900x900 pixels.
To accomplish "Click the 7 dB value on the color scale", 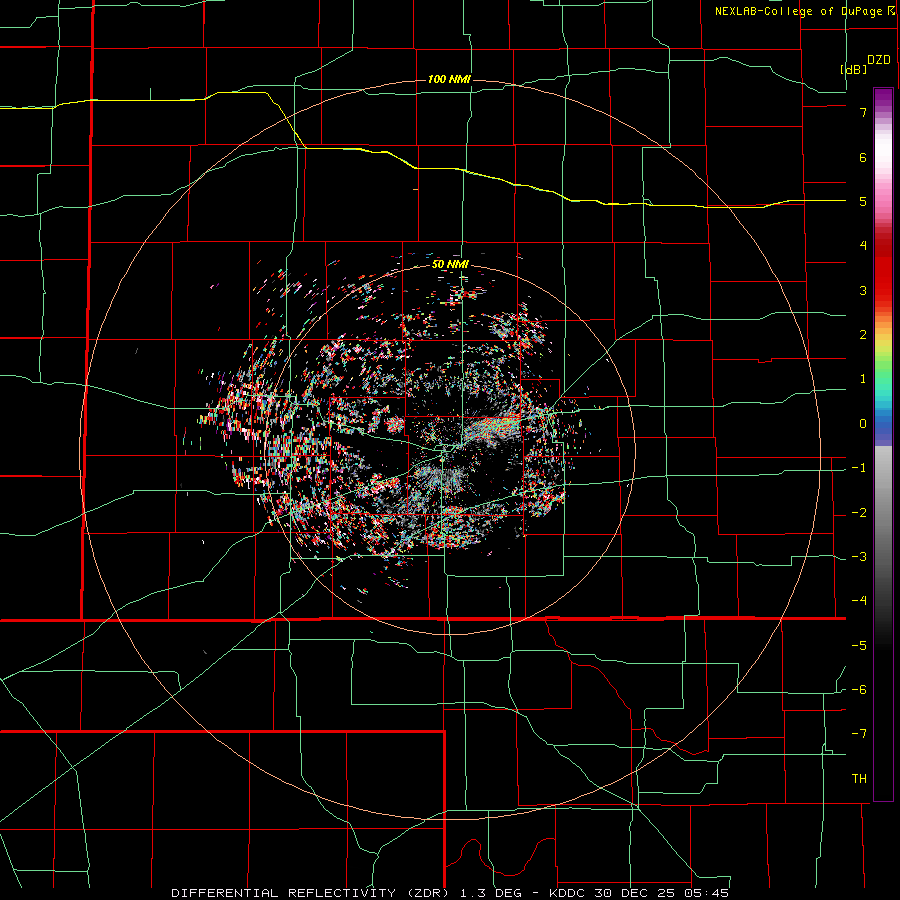I will pos(863,112).
